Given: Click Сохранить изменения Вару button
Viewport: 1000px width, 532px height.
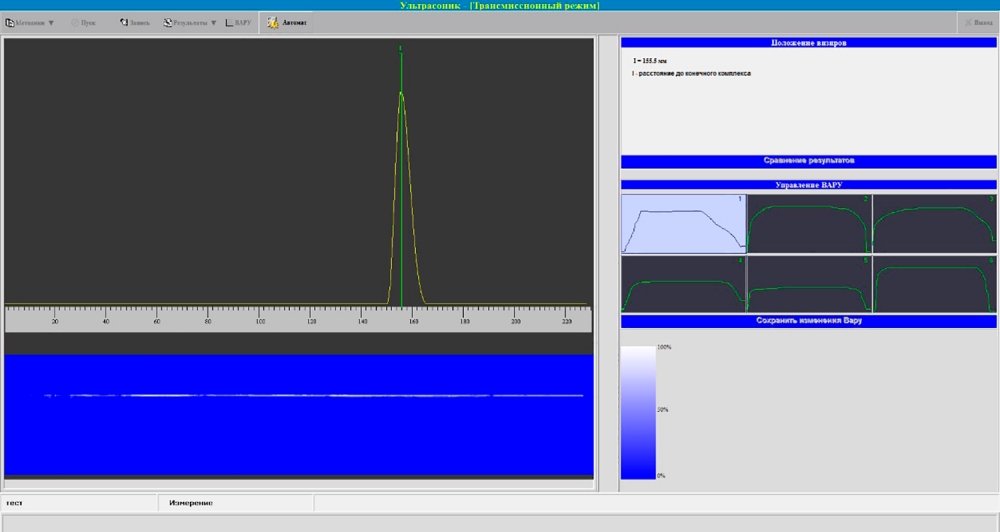Looking at the screenshot, I should coord(809,321).
